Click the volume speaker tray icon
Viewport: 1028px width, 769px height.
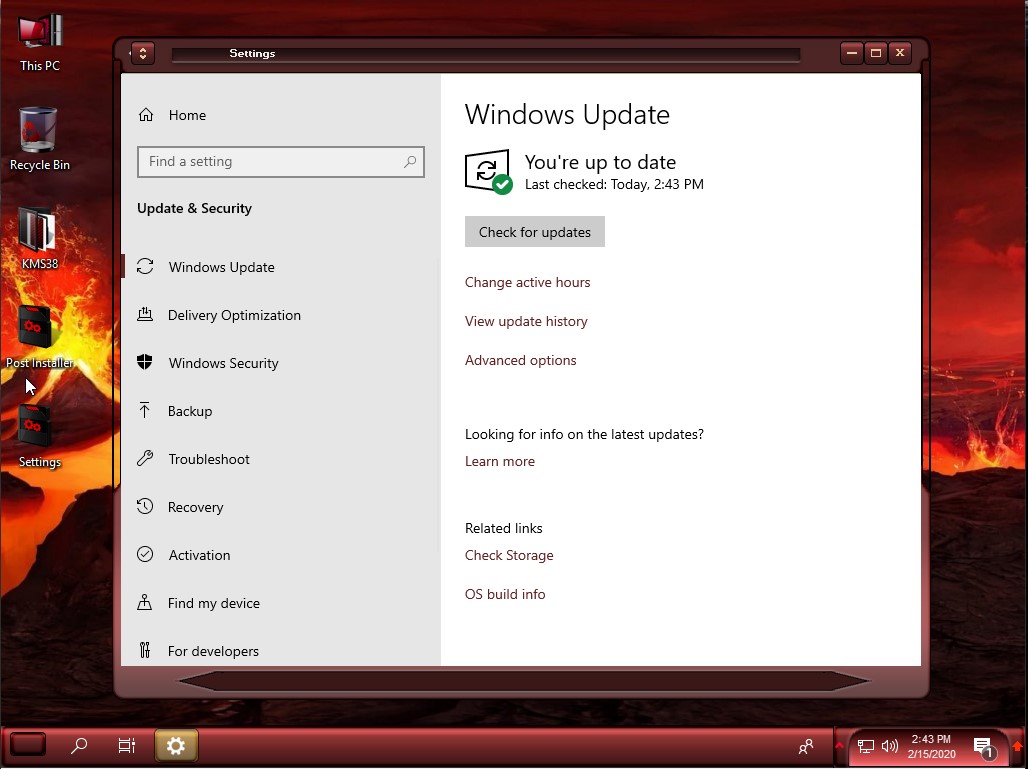[889, 746]
